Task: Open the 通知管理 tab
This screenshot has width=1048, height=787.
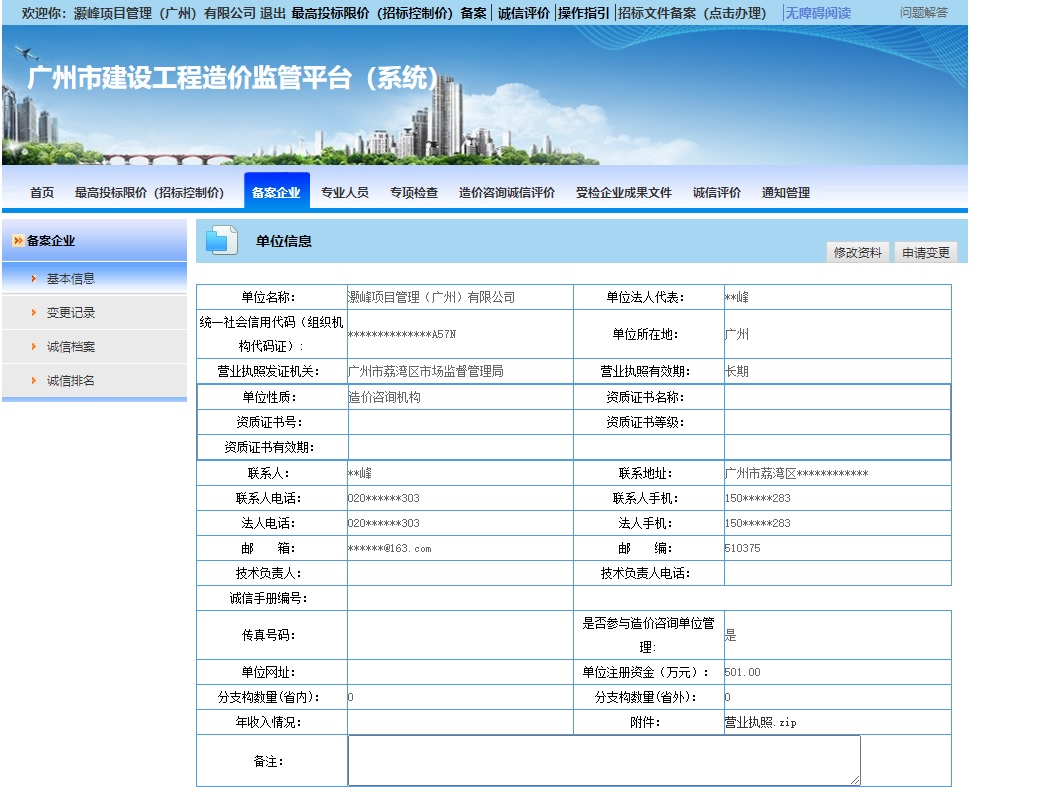Action: coord(786,193)
